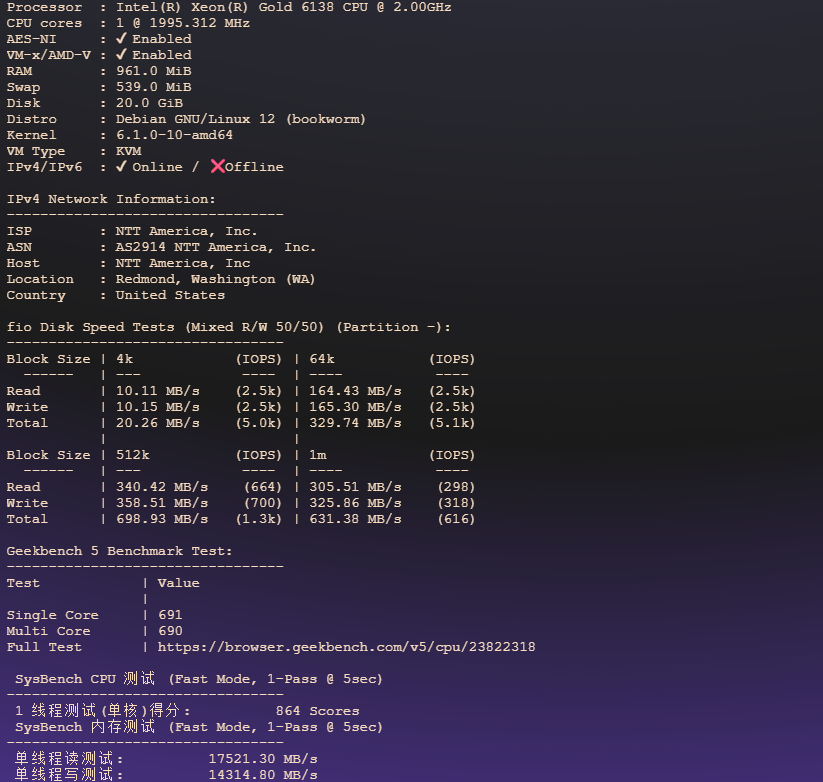Click the Single Core score 691
Viewport: 823px width, 782px height.
pos(170,615)
